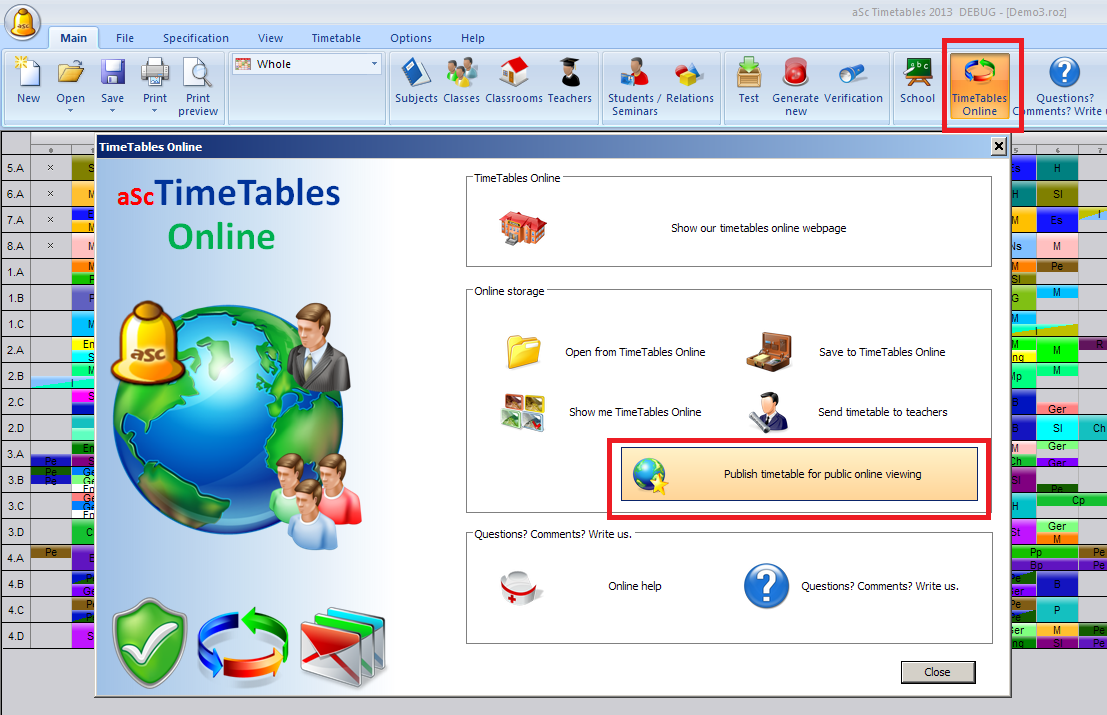Click Show me TimeTables Online
Viewport: 1107px width, 715px height.
635,411
